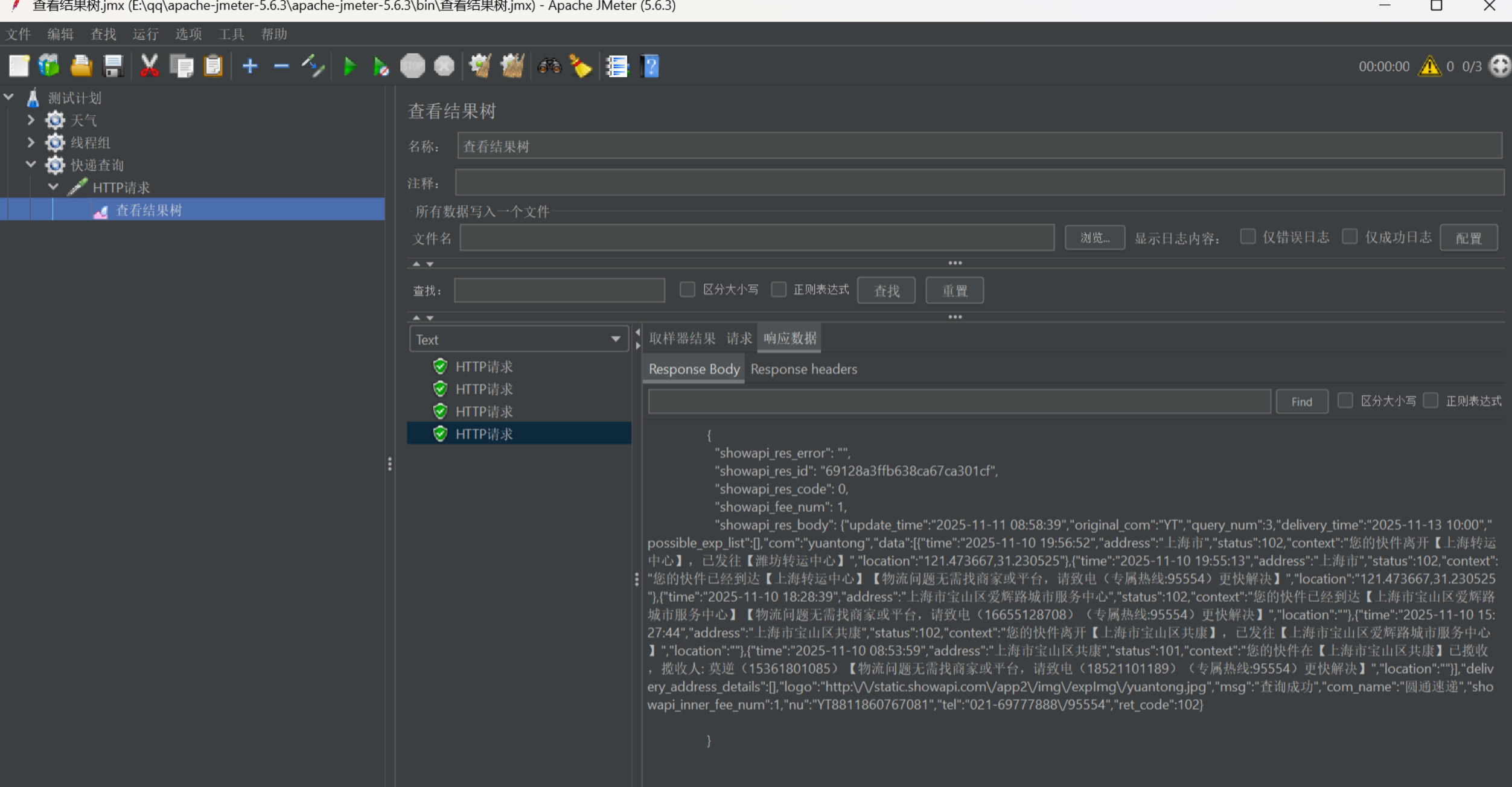Click the 浏览... browse button
The height and width of the screenshot is (787, 1512).
click(x=1094, y=238)
